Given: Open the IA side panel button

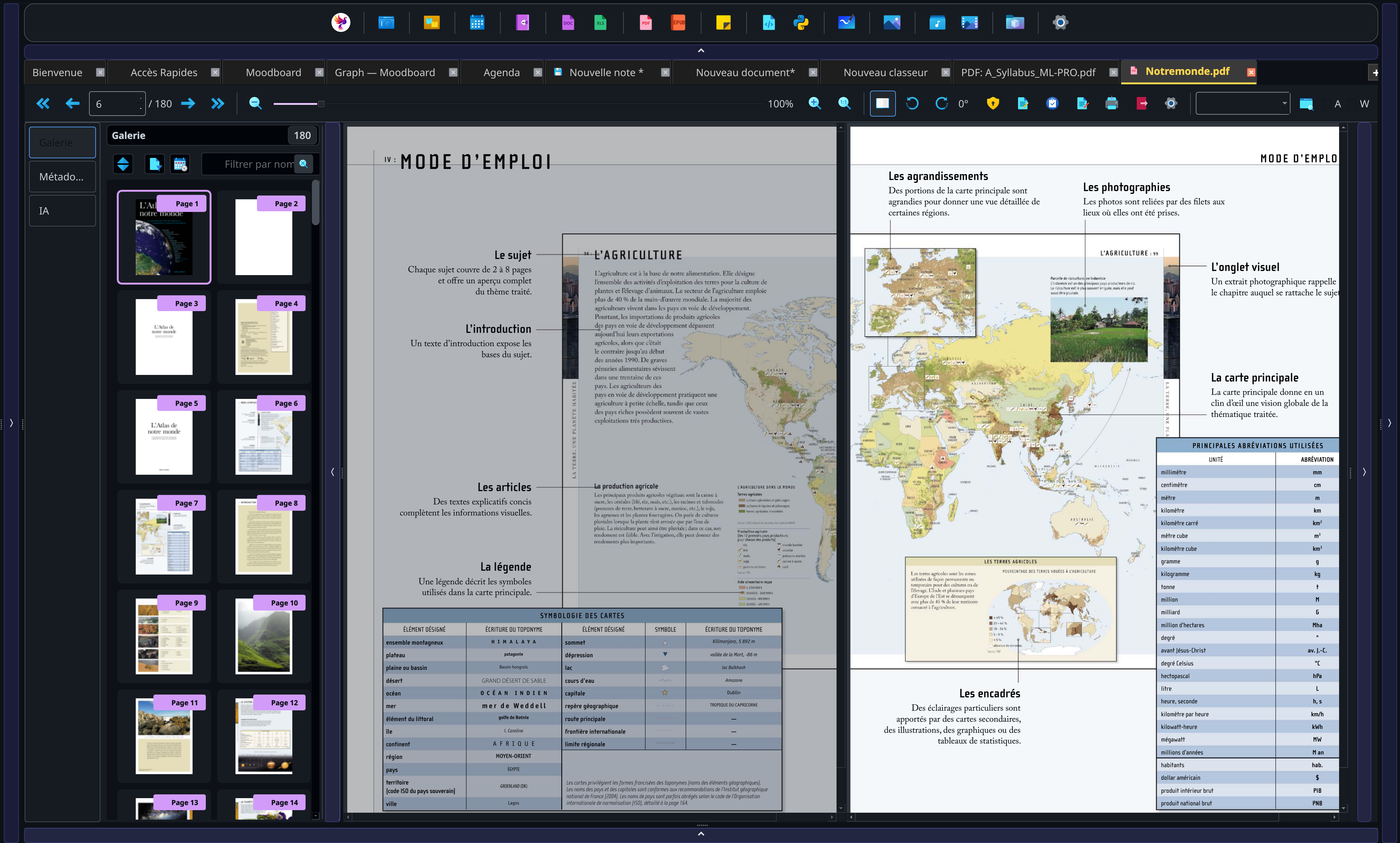Looking at the screenshot, I should tap(63, 211).
